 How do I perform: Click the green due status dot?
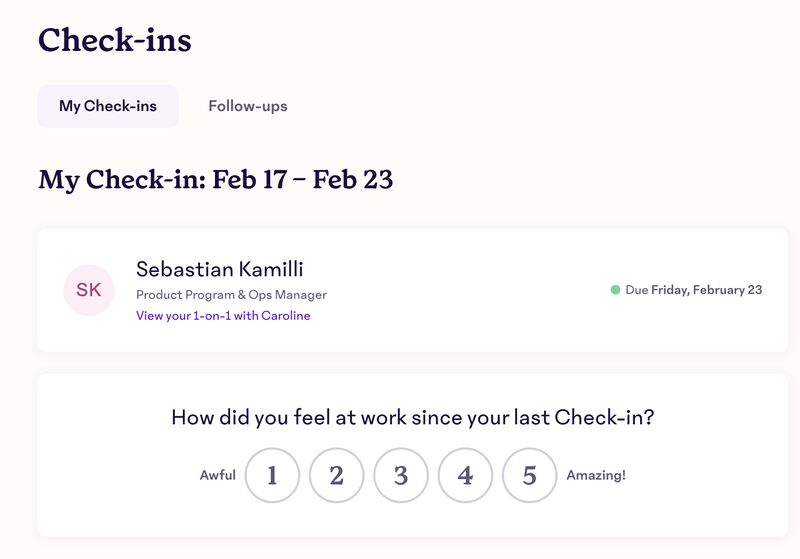click(615, 290)
